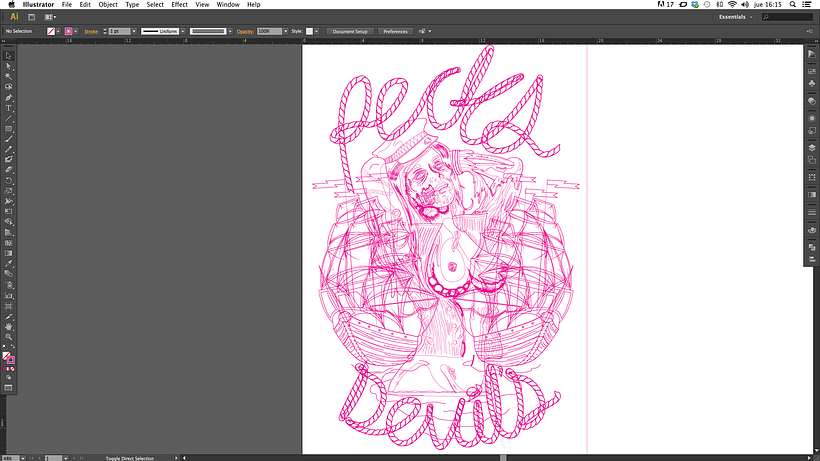Select the Hand tool

tap(8, 327)
